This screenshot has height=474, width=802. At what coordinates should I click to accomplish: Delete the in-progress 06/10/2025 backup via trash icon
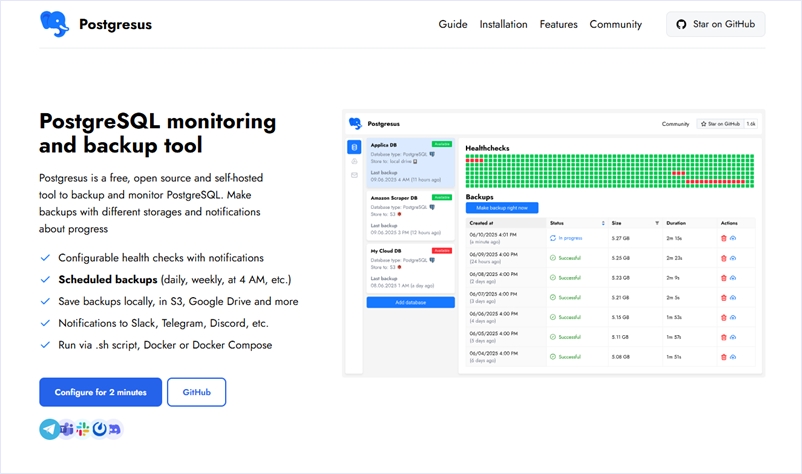(724, 238)
